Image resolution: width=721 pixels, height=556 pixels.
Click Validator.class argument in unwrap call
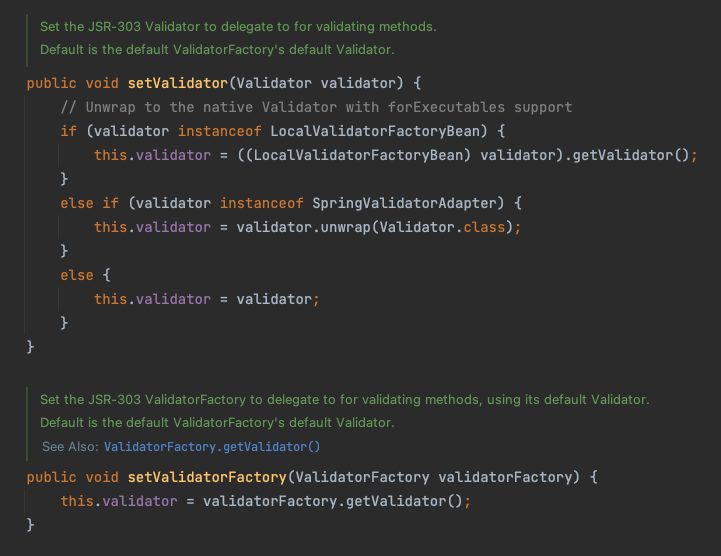pos(442,227)
